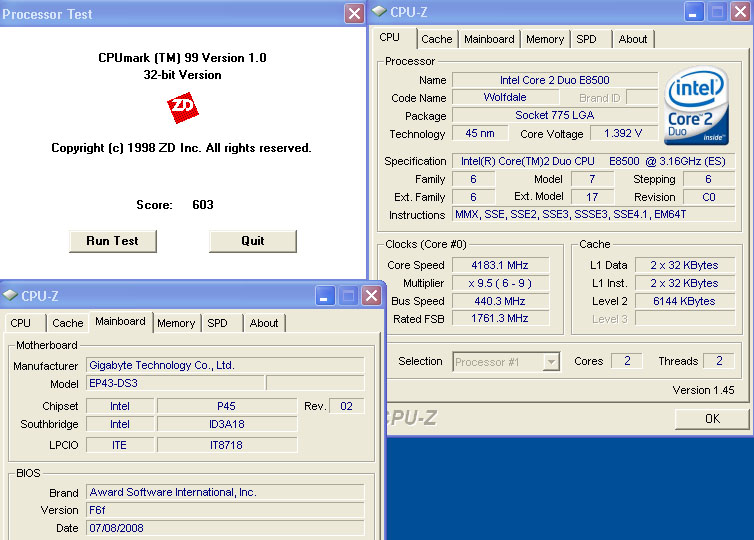Click CPU-Z title bar icon in right window
Viewport: 754px width, 540px height.
pos(379,12)
